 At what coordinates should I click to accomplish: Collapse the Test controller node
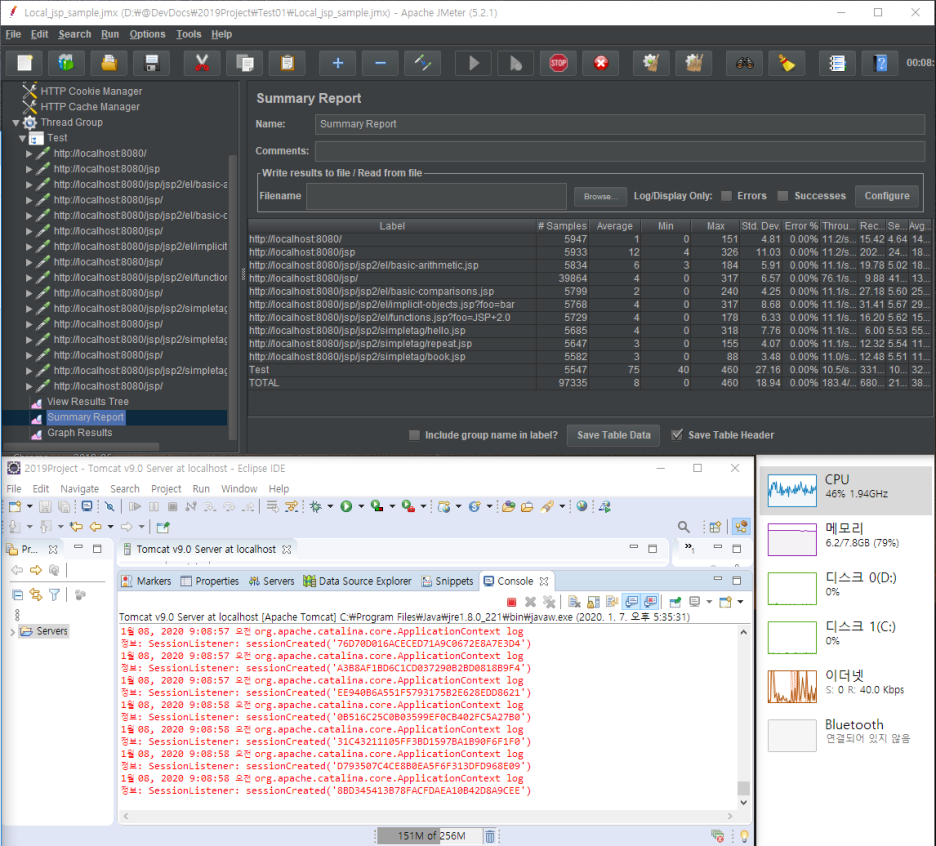tap(22, 138)
